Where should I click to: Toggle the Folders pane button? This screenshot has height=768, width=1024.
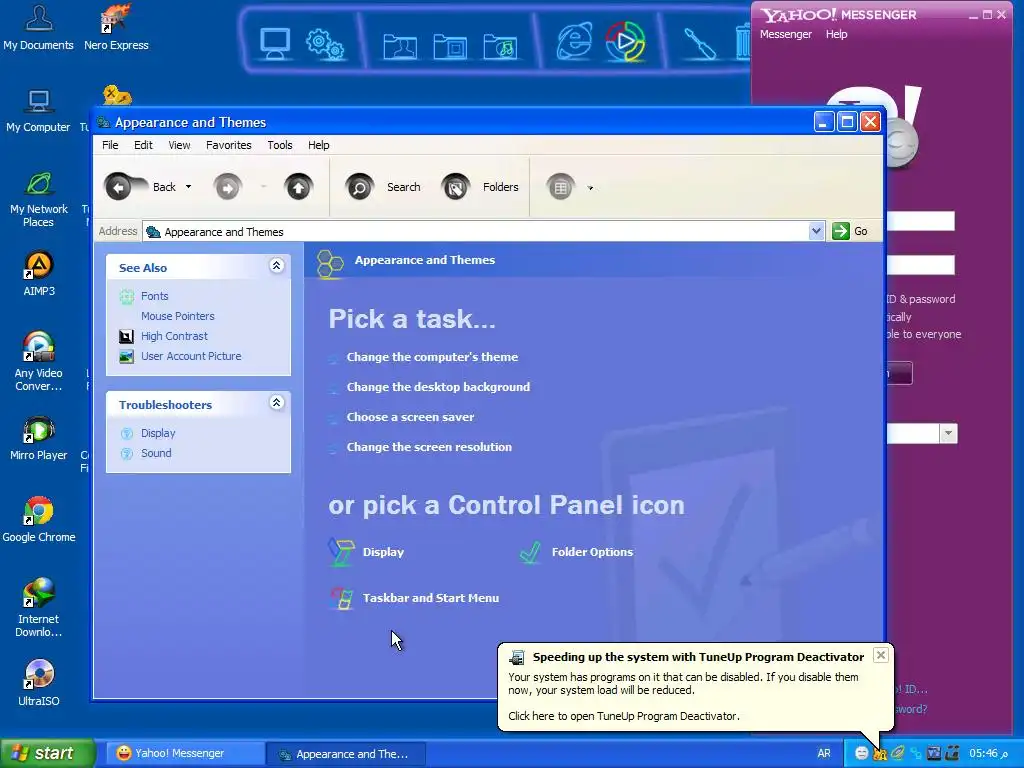480,188
